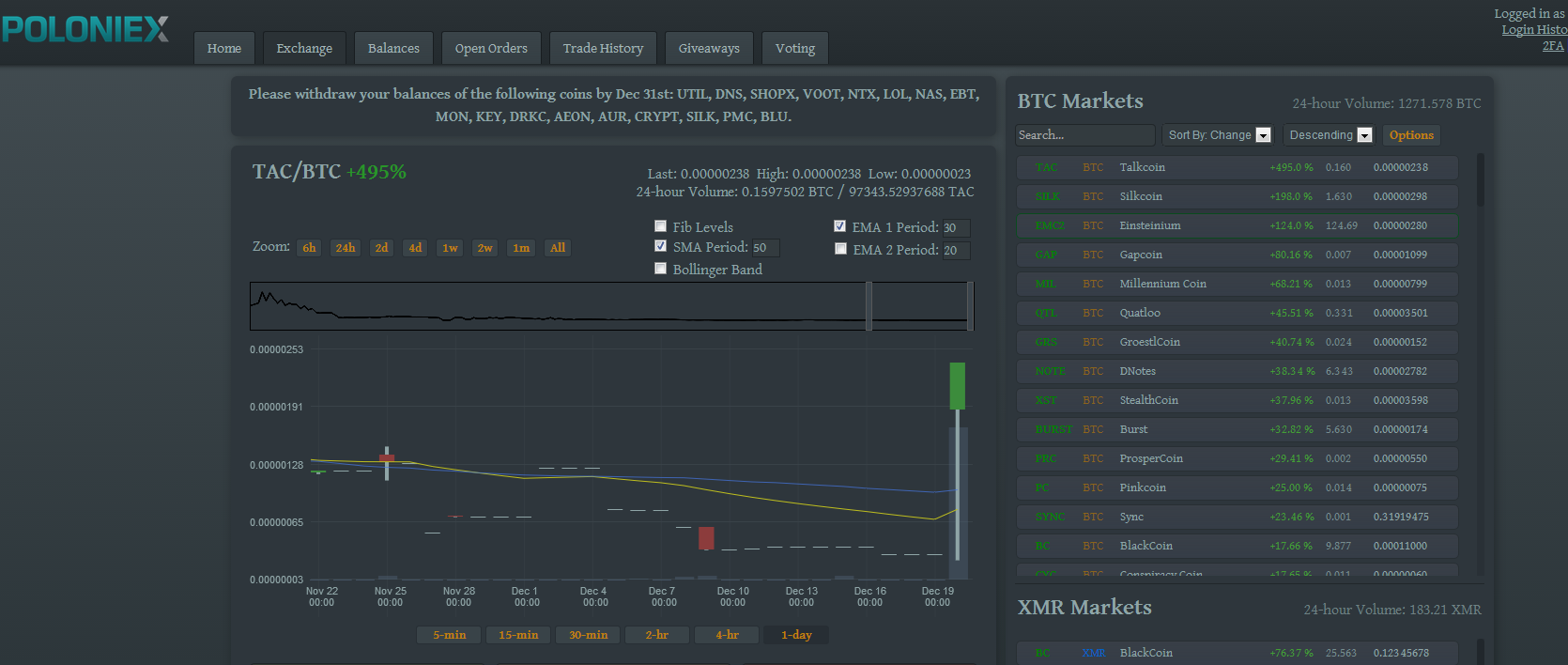Uncheck the SMA indicator checkbox

(660, 246)
